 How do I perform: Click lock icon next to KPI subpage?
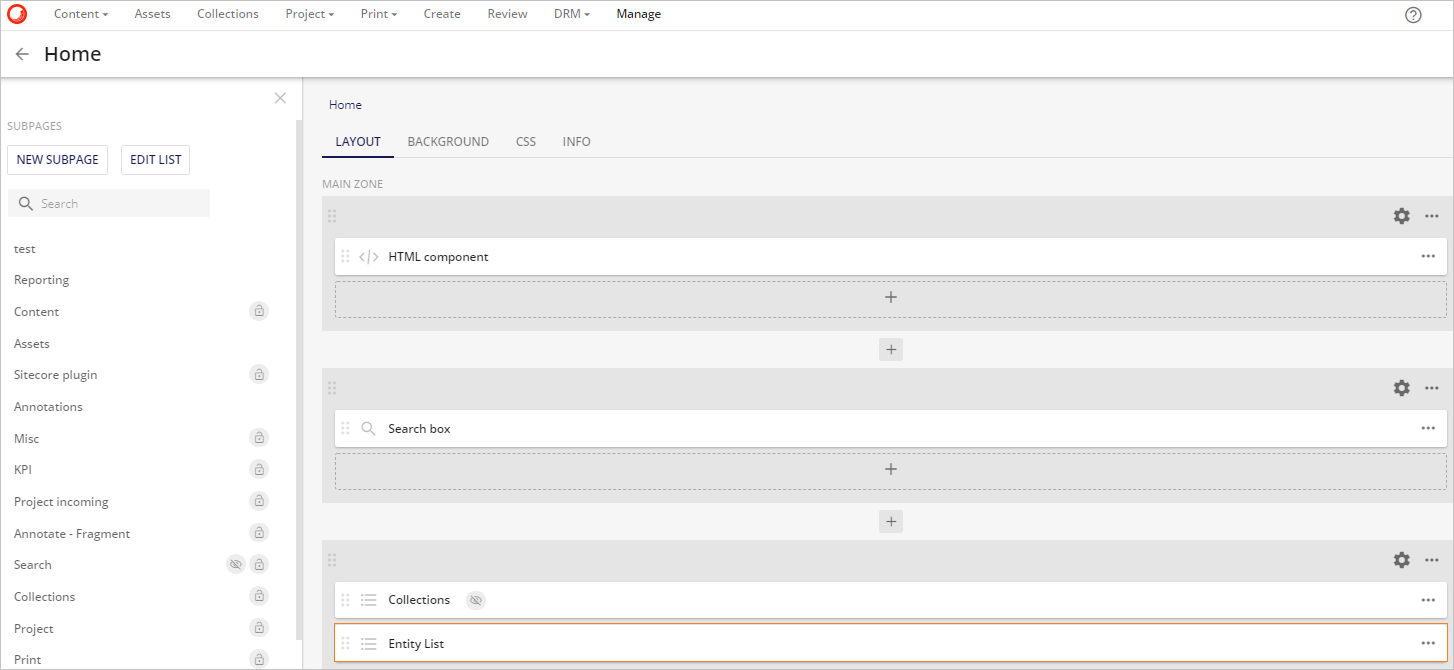click(x=259, y=469)
